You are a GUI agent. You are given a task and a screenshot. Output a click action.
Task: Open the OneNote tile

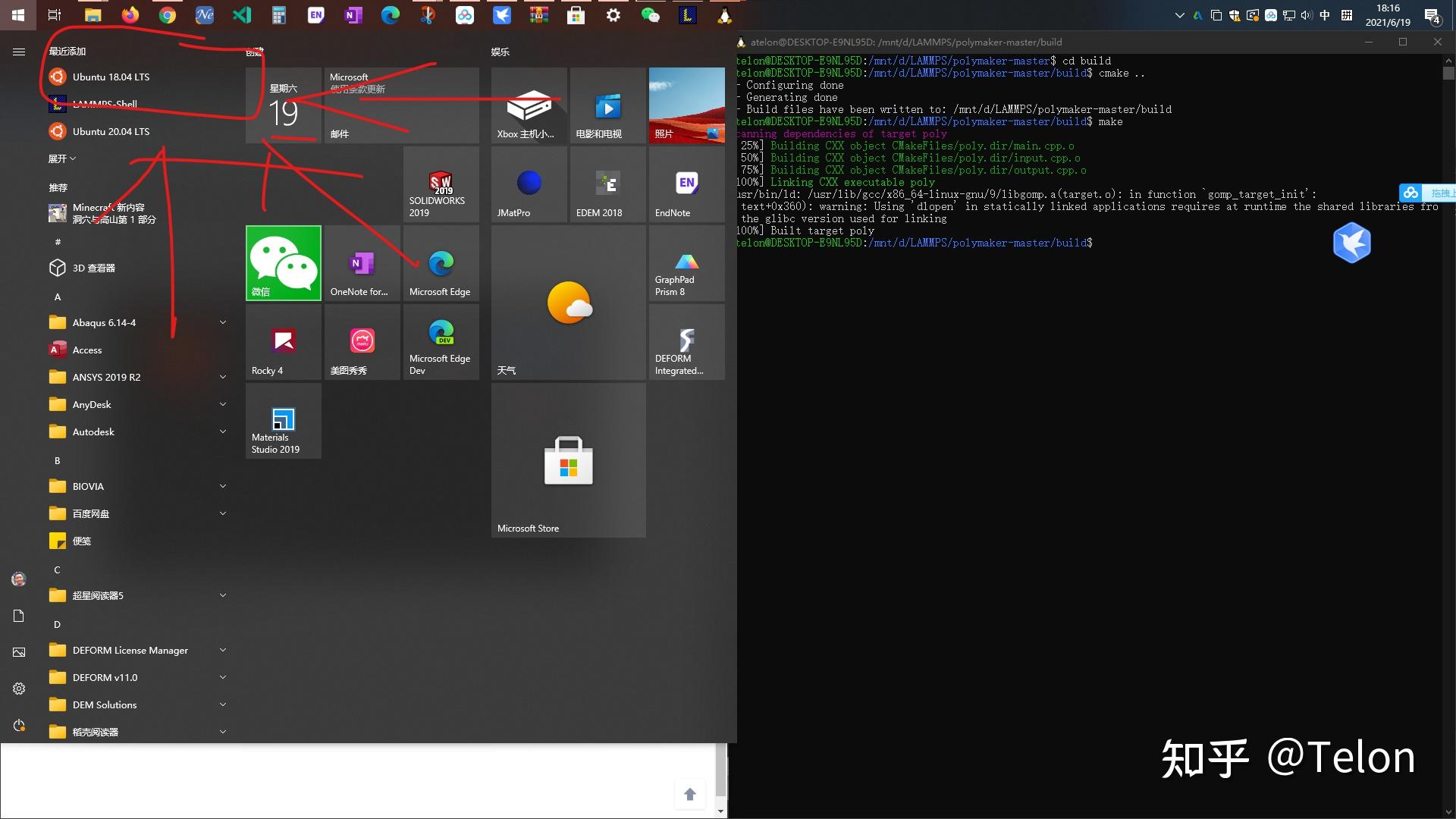[x=362, y=263]
